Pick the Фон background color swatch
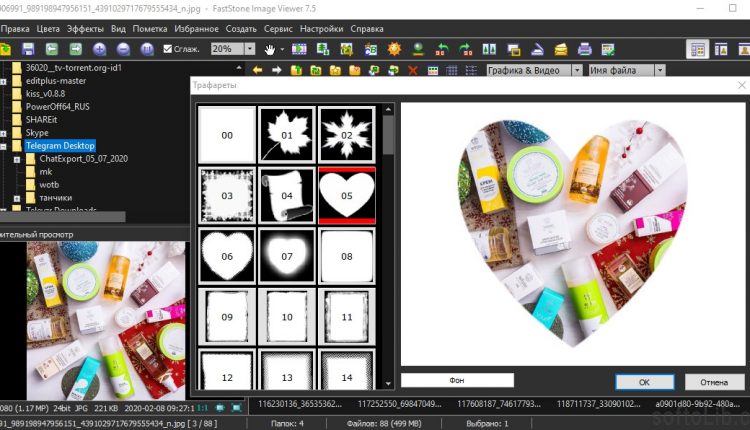Viewport: 750px width, 430px height. click(x=457, y=380)
